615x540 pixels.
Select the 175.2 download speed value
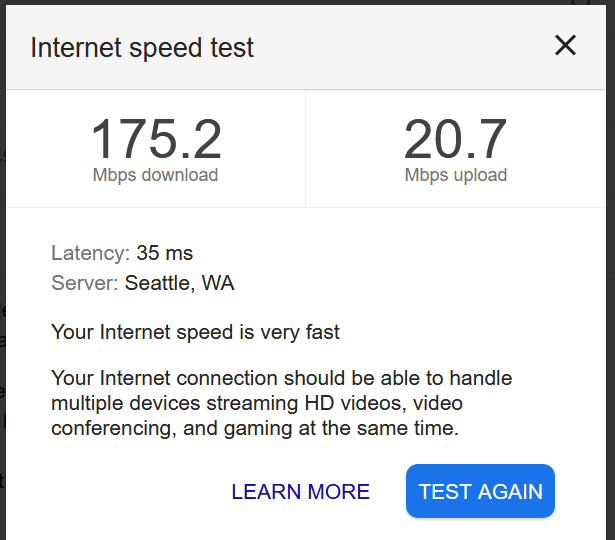[x=155, y=139]
